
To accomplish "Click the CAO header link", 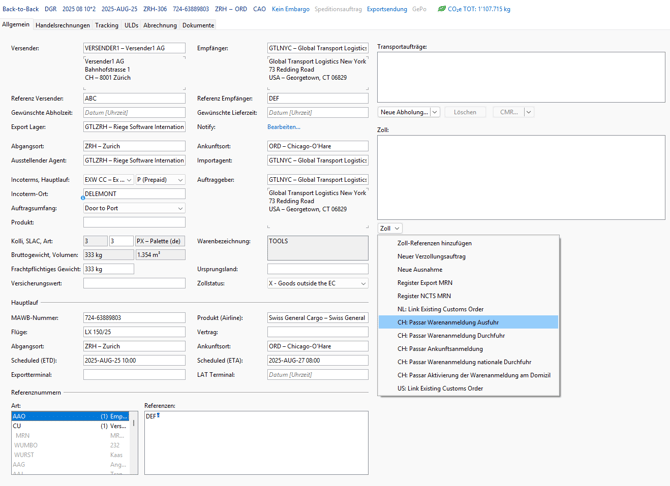I will click(259, 9).
